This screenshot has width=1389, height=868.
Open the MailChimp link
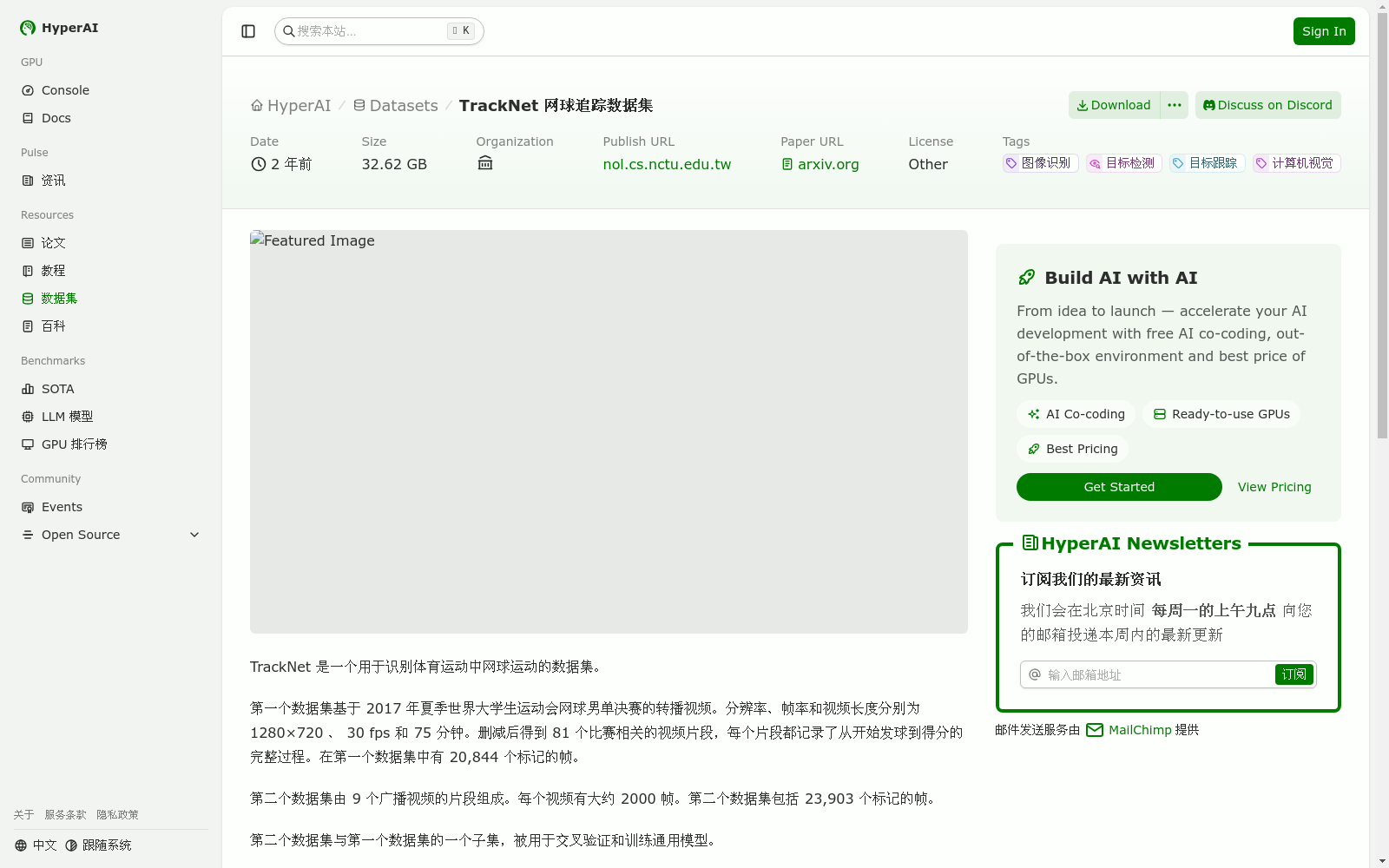click(x=1129, y=730)
